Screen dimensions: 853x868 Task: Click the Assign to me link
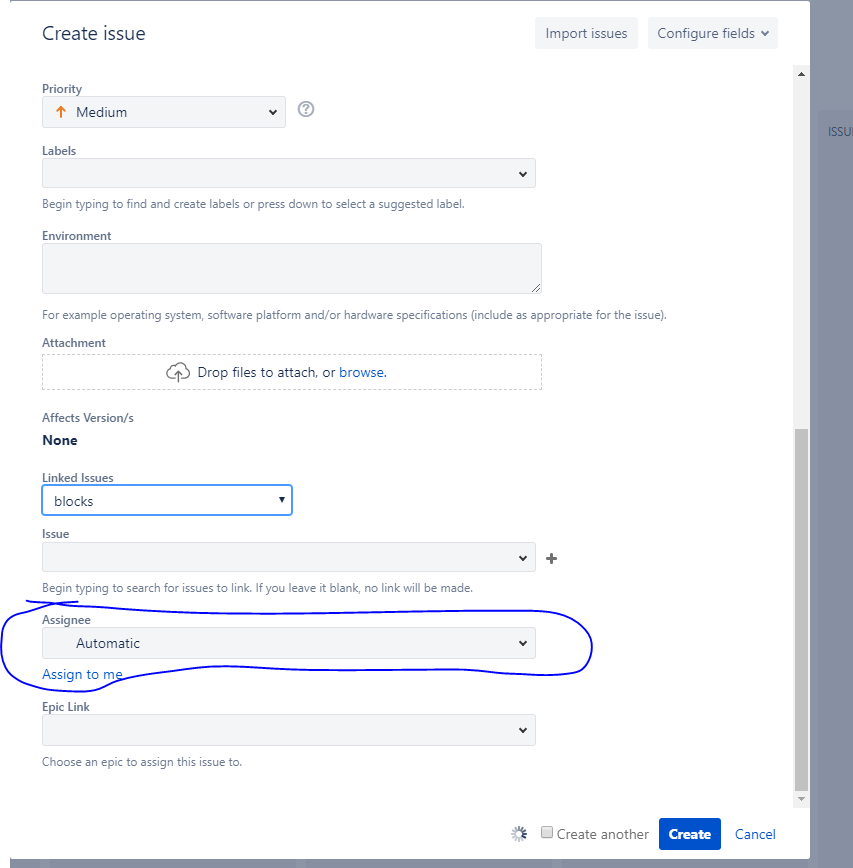82,674
